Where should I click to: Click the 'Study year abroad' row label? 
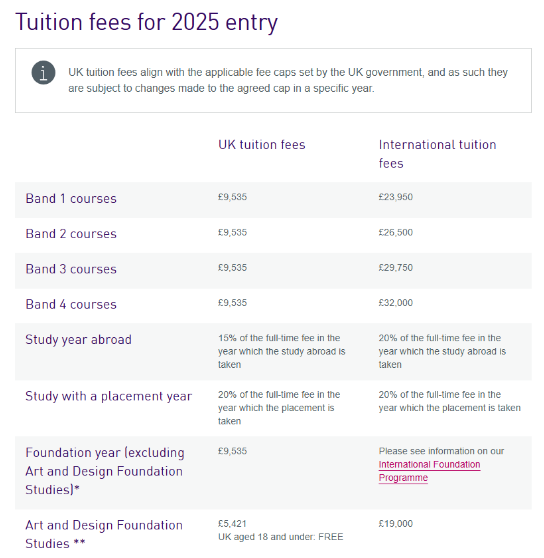point(78,339)
